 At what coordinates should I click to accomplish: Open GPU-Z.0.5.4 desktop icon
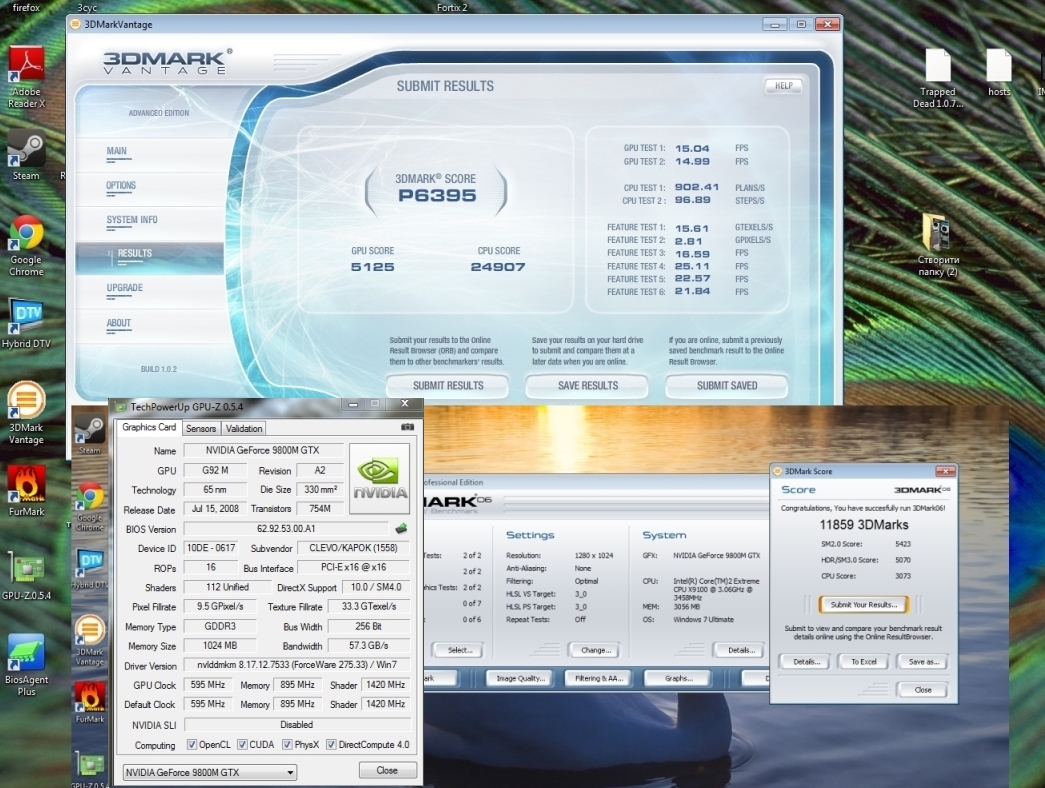[26, 576]
